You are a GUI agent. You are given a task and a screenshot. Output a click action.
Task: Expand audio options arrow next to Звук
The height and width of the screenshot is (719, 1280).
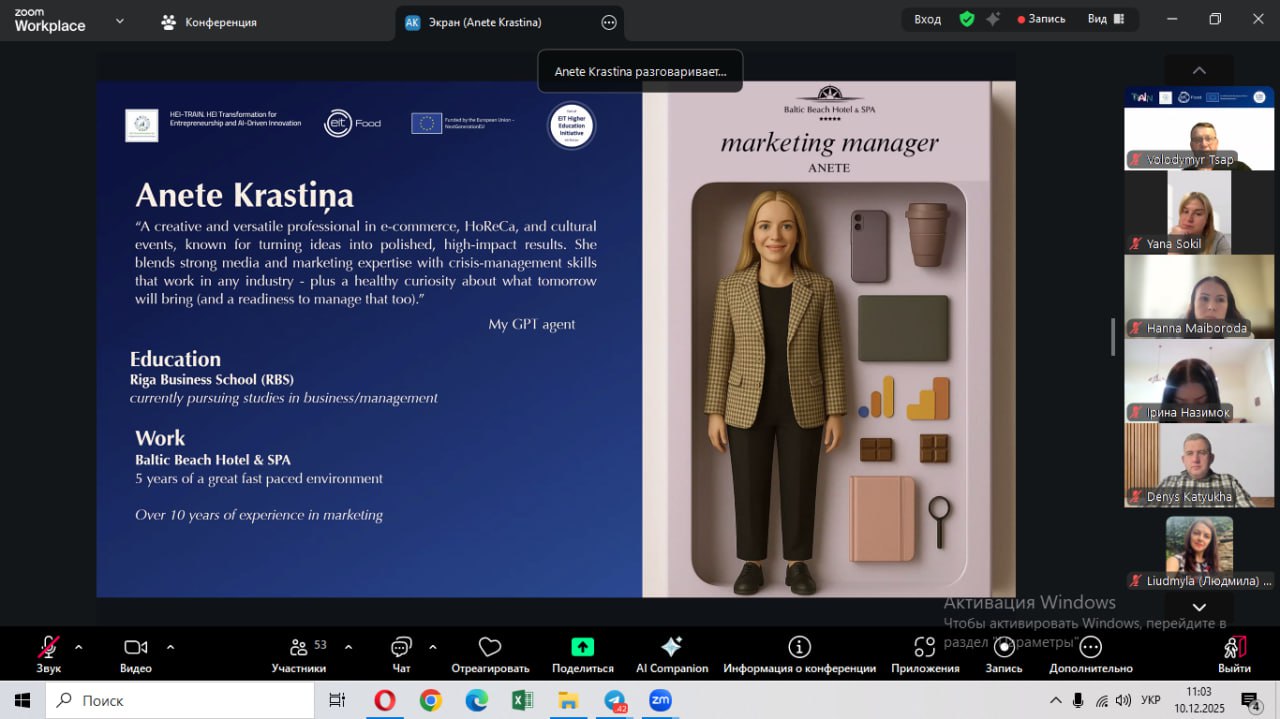79,646
